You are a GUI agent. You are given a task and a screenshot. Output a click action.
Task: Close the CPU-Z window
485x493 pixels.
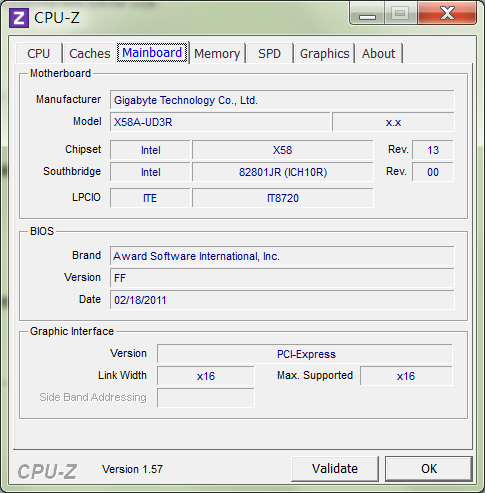click(x=447, y=13)
